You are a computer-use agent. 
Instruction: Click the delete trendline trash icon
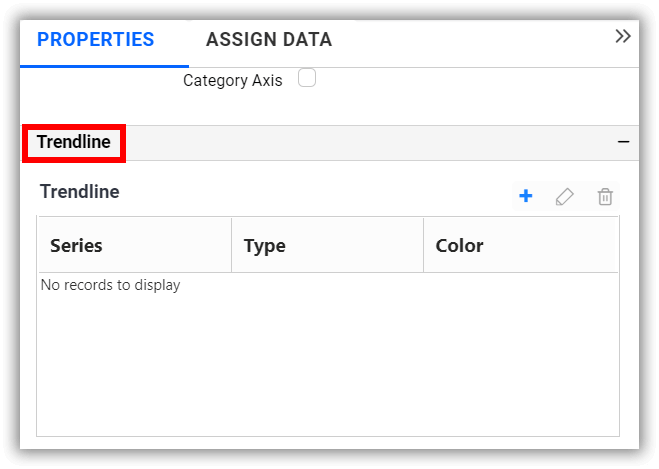click(605, 197)
